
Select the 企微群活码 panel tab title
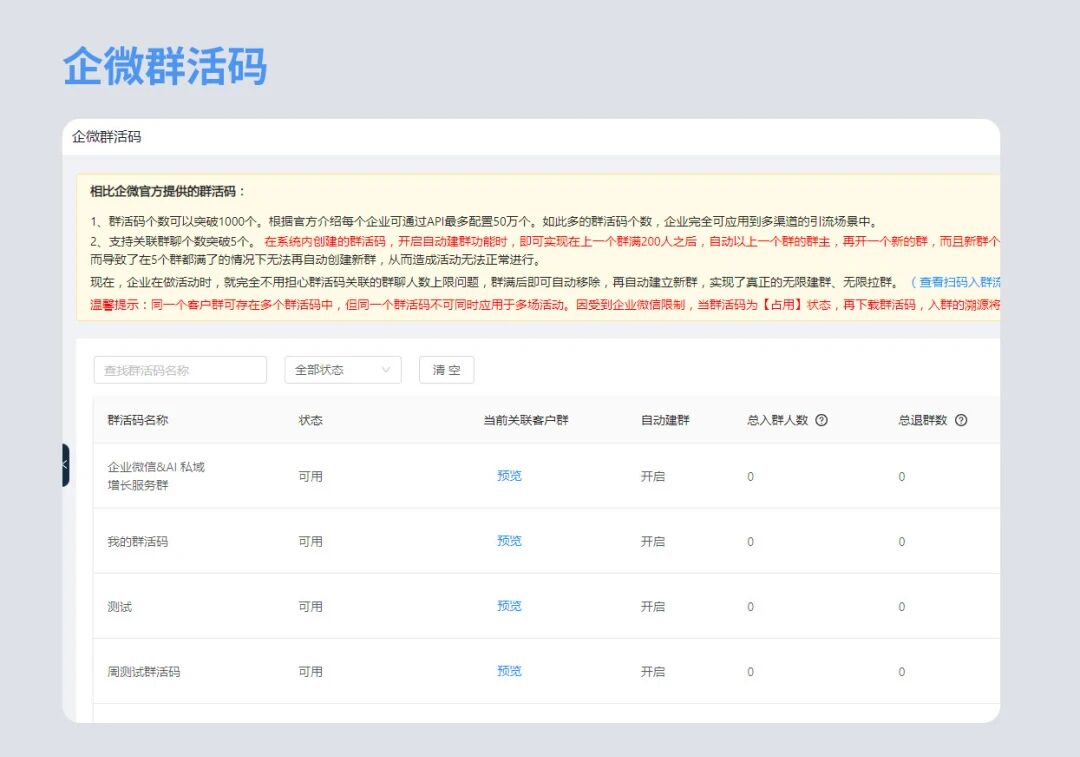click(x=107, y=137)
